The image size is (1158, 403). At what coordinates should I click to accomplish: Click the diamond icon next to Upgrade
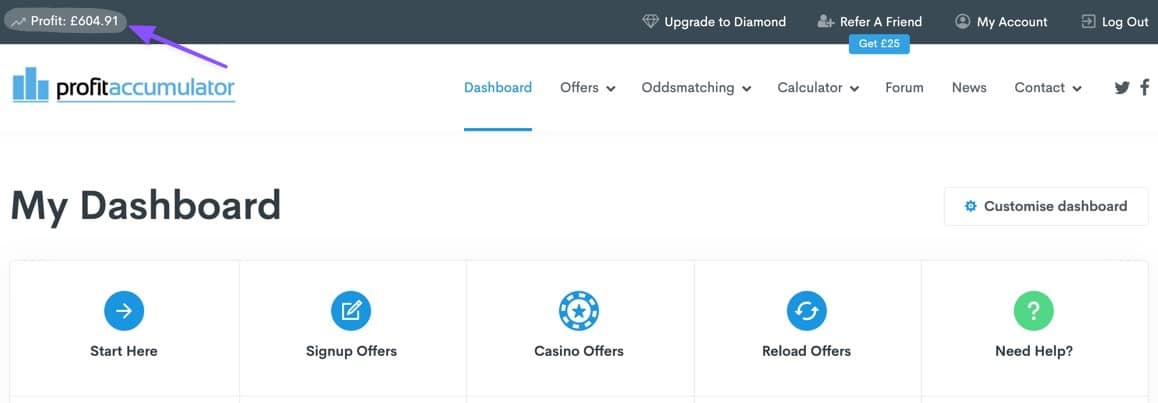pyautogui.click(x=651, y=21)
